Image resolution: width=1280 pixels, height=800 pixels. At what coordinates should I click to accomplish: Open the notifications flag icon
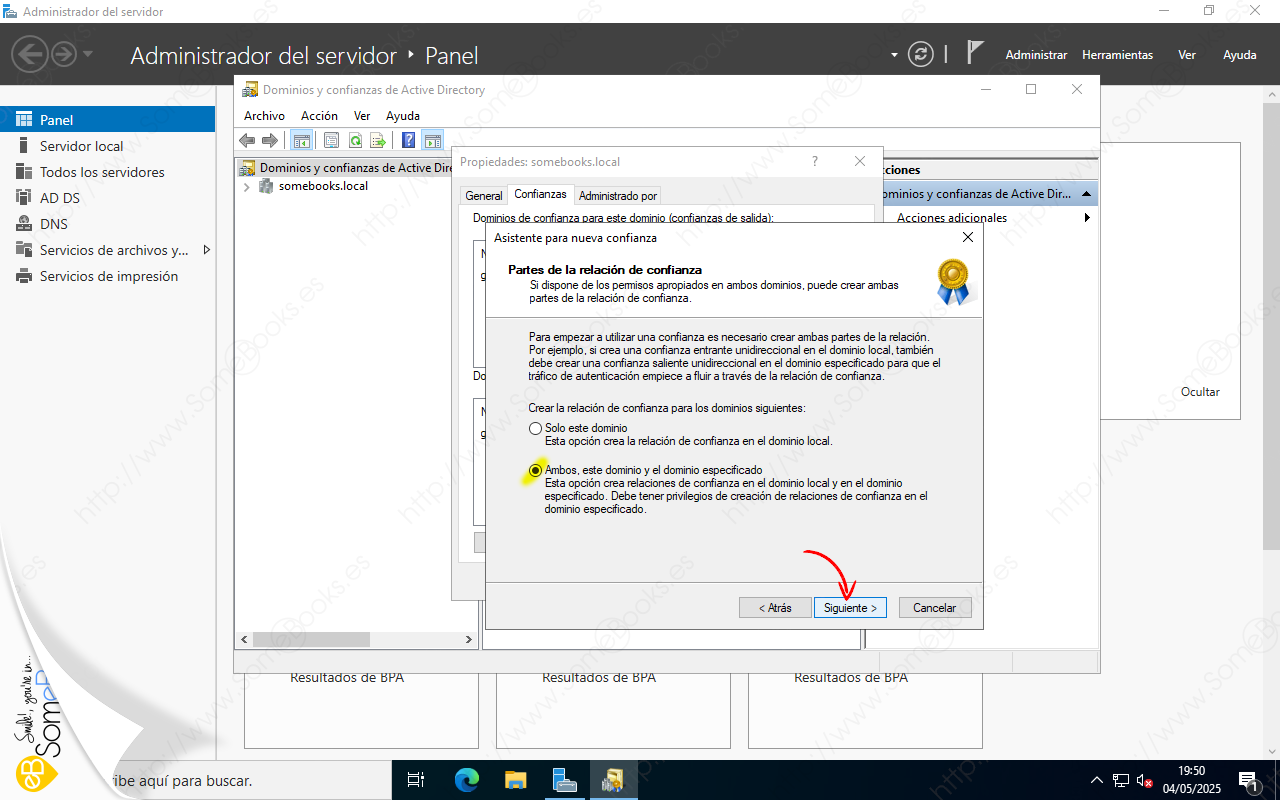coord(976,54)
